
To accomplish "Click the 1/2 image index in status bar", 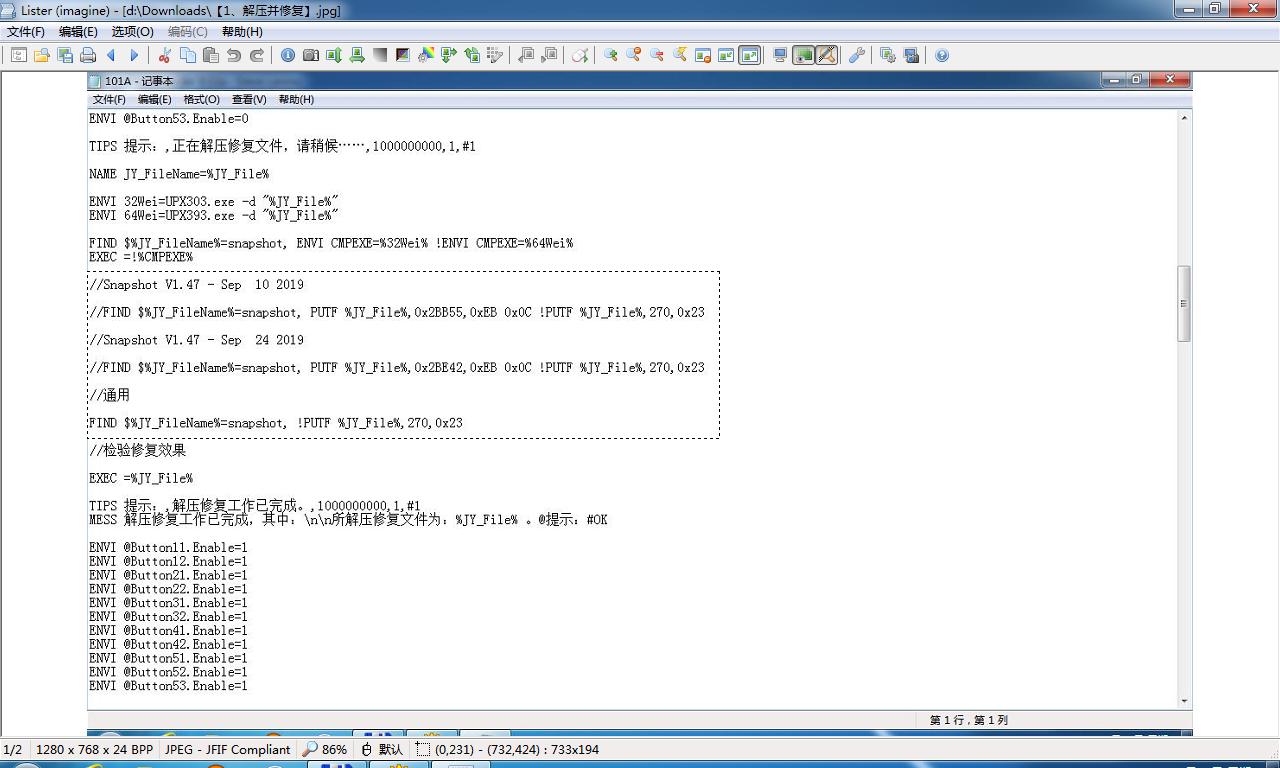I will [13, 749].
